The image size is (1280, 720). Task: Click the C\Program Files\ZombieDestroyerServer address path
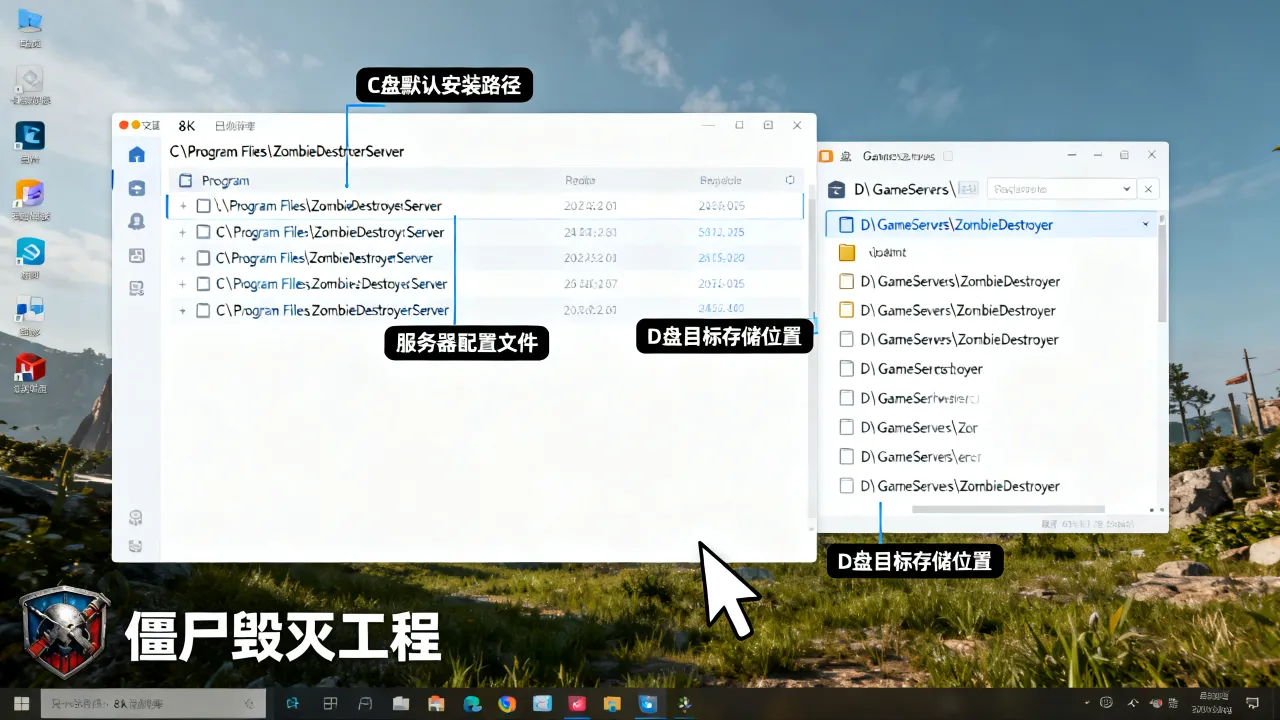tap(287, 152)
